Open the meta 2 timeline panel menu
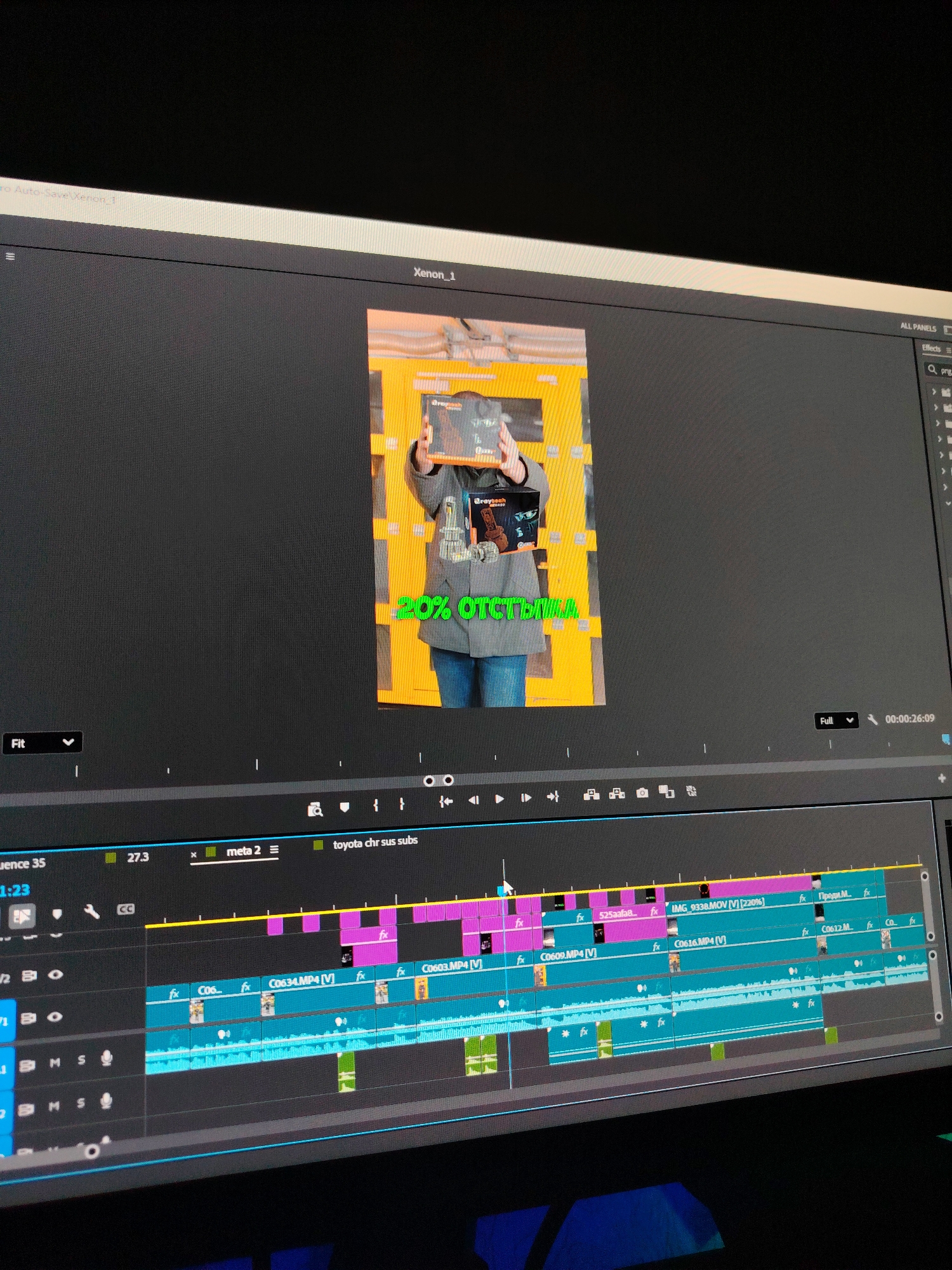Screen dimensions: 952x1270 (274, 850)
